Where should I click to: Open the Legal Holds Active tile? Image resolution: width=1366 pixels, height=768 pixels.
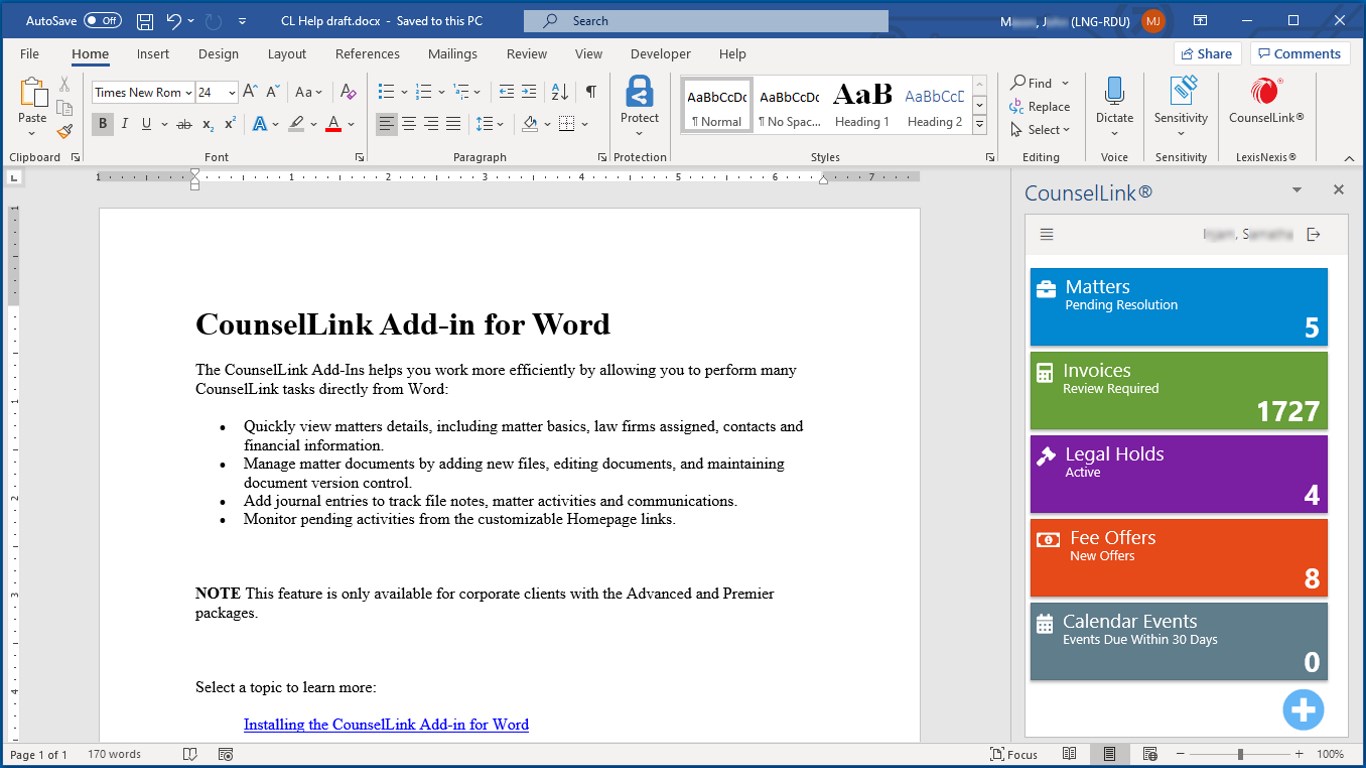[x=1179, y=474]
